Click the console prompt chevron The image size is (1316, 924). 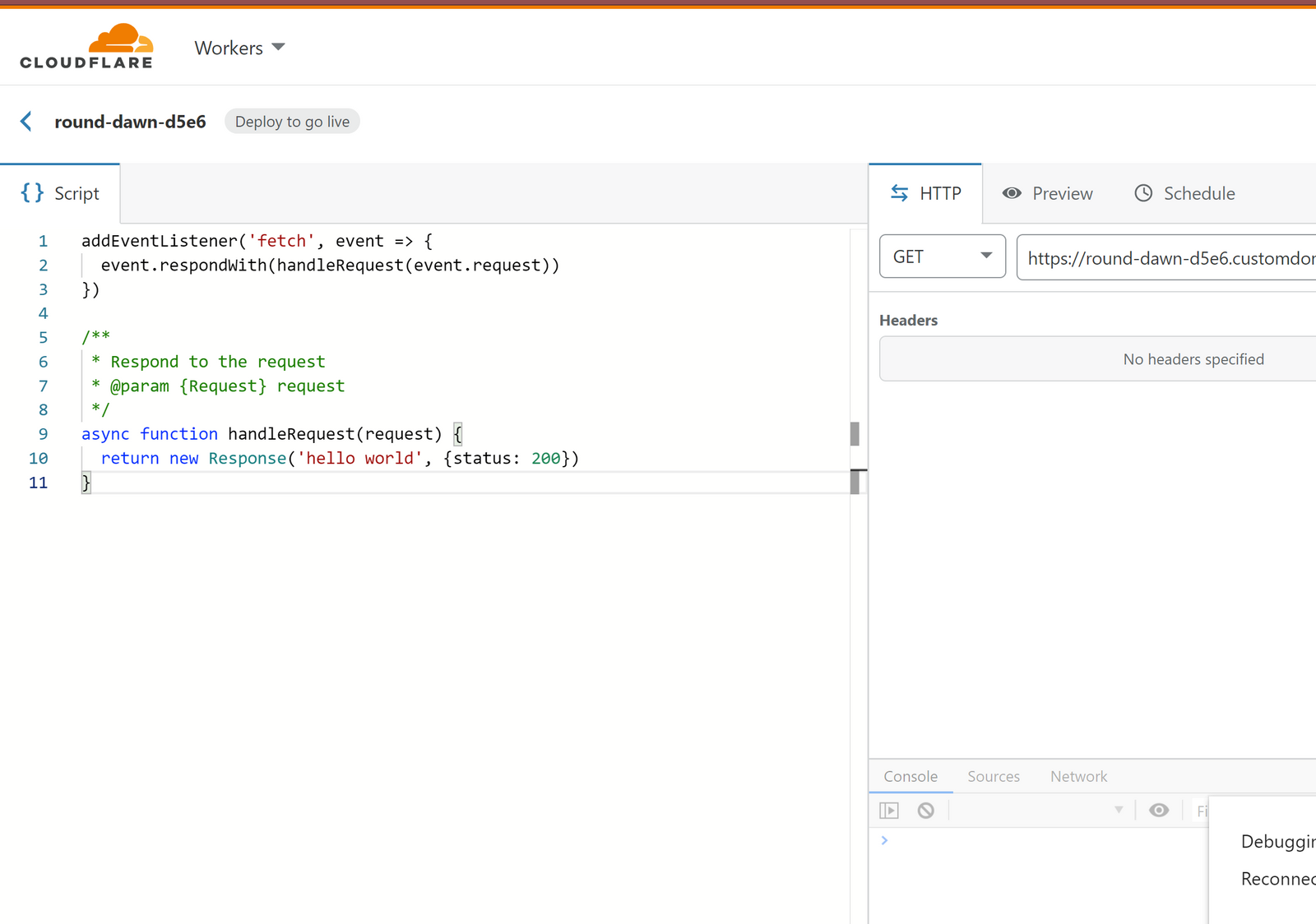coord(885,840)
